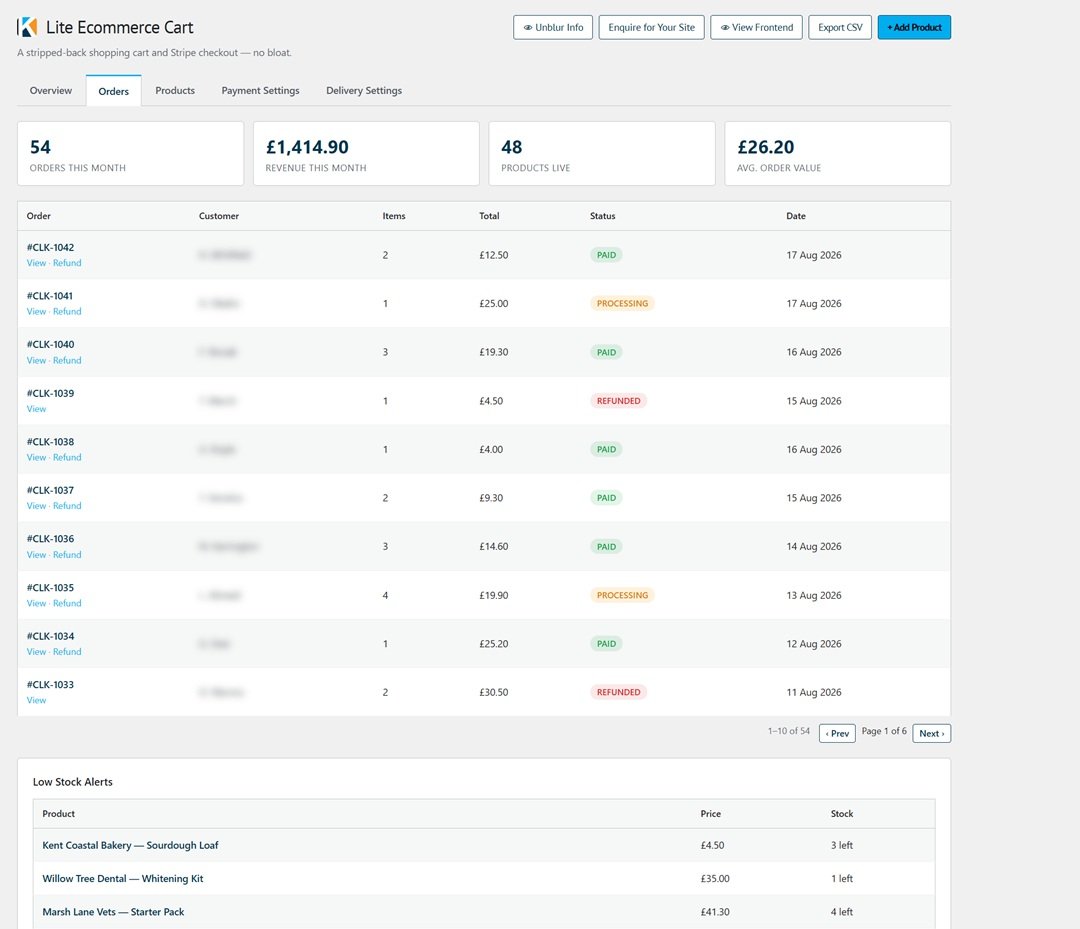Click the Customer column header
The width and height of the screenshot is (1080, 929).
tap(219, 216)
